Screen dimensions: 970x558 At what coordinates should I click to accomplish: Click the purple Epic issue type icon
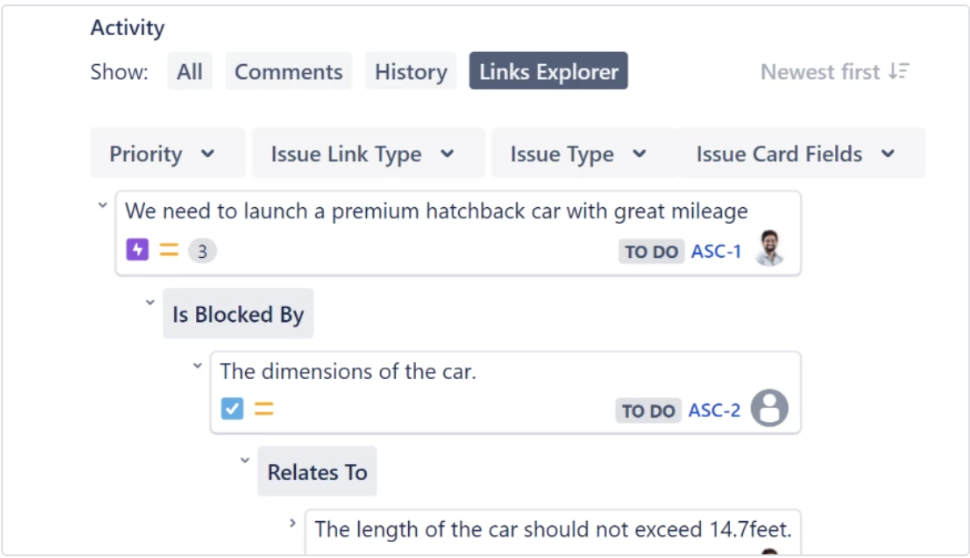coord(137,250)
